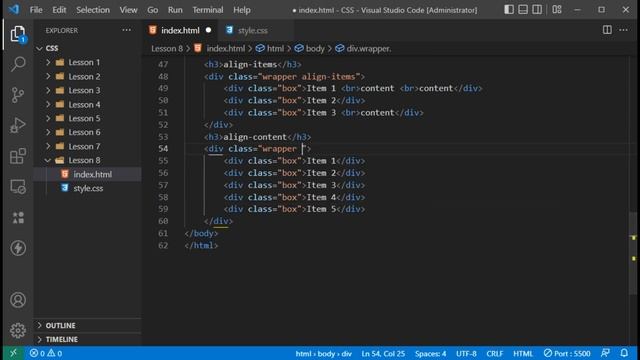Toggle the bottom Panel visibility

point(523,9)
